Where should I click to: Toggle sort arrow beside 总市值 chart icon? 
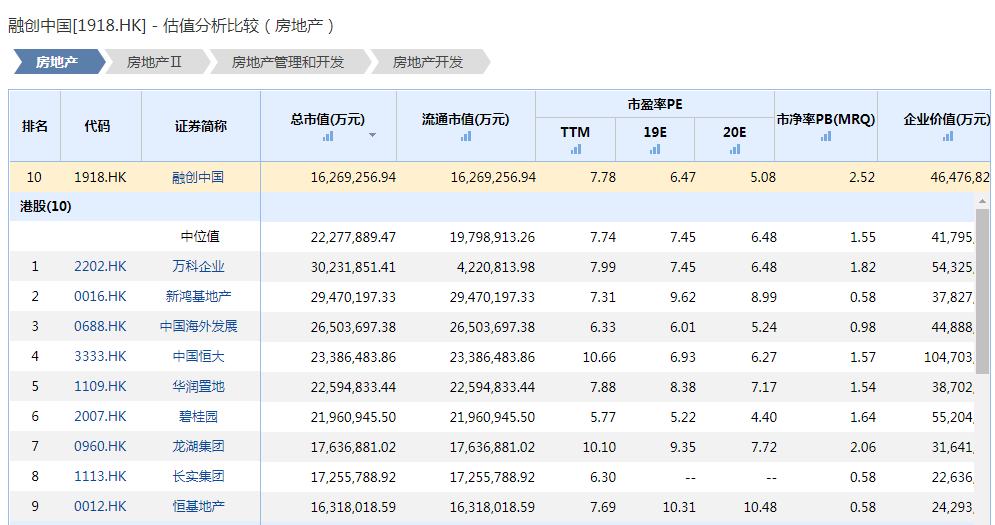pyautogui.click(x=372, y=135)
